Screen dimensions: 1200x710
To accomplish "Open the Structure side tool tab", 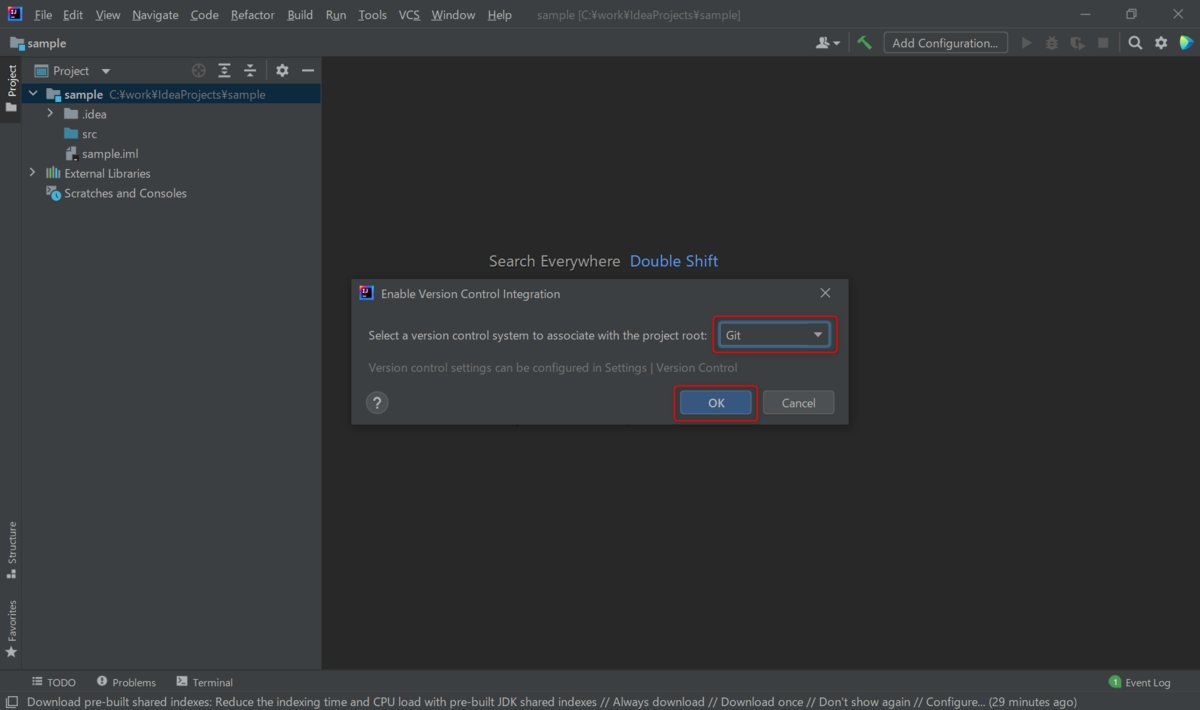I will click(x=11, y=550).
